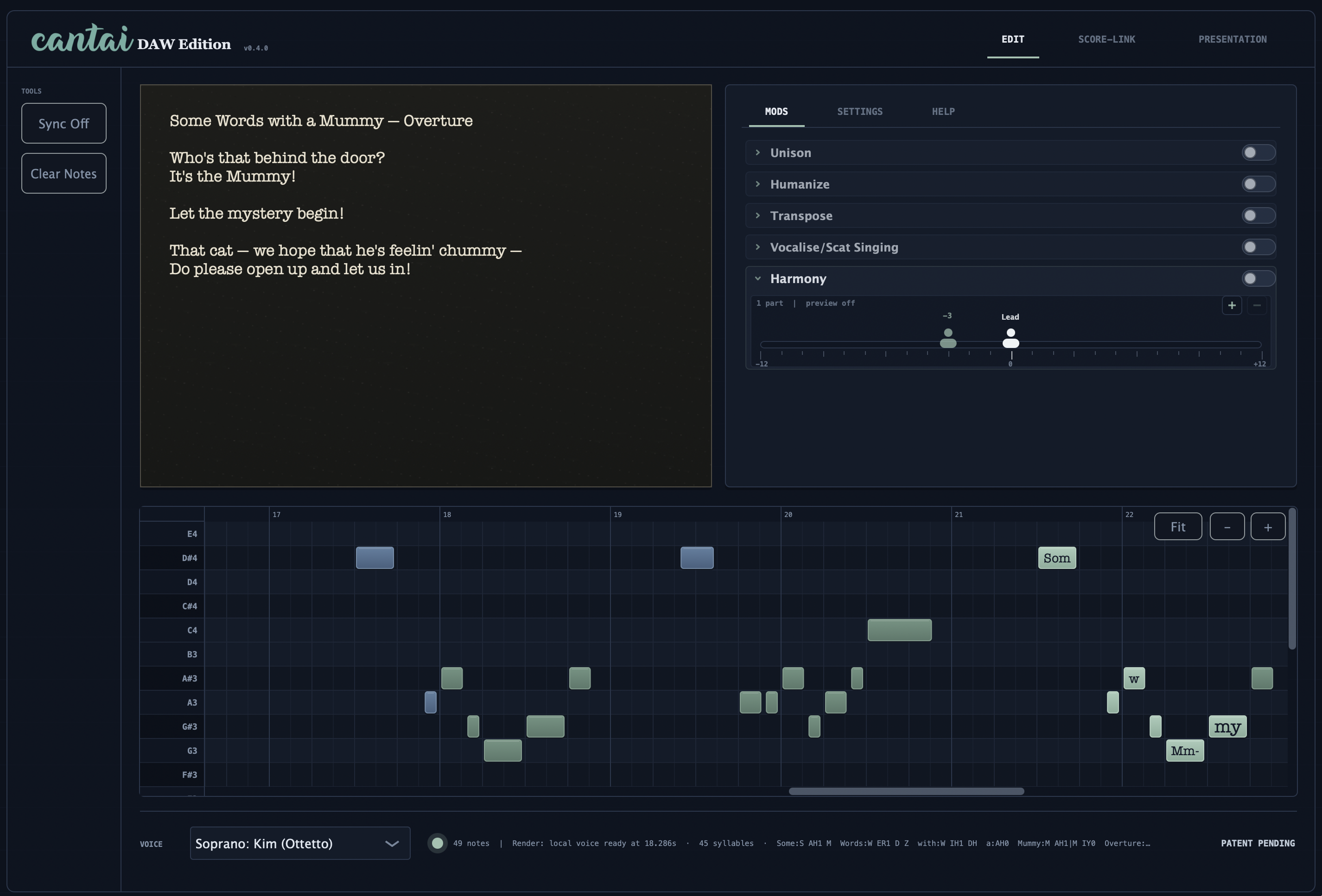
Task: Click bar 22 timeline marker
Action: point(1129,515)
